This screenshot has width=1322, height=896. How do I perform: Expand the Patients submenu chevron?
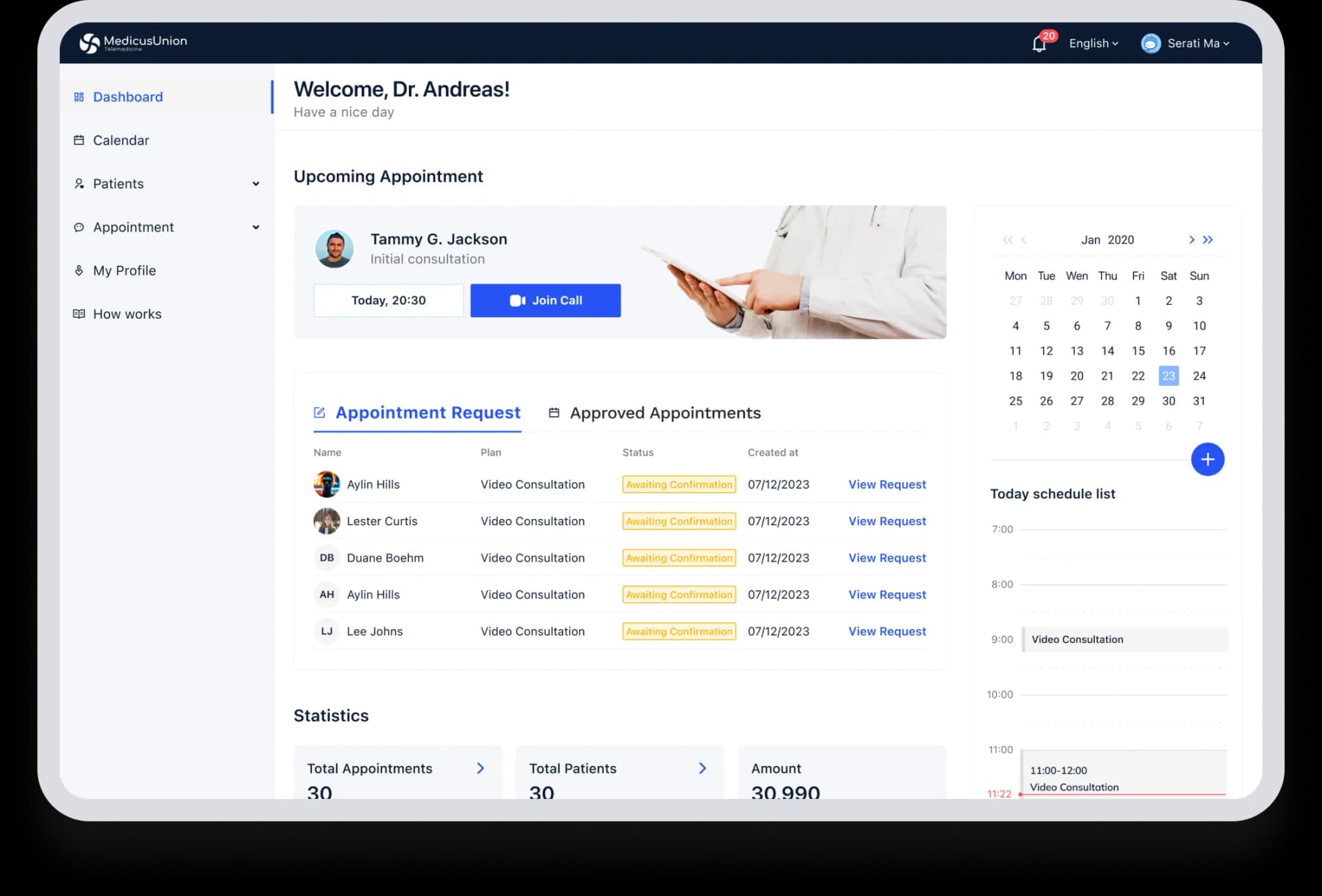[x=256, y=184]
